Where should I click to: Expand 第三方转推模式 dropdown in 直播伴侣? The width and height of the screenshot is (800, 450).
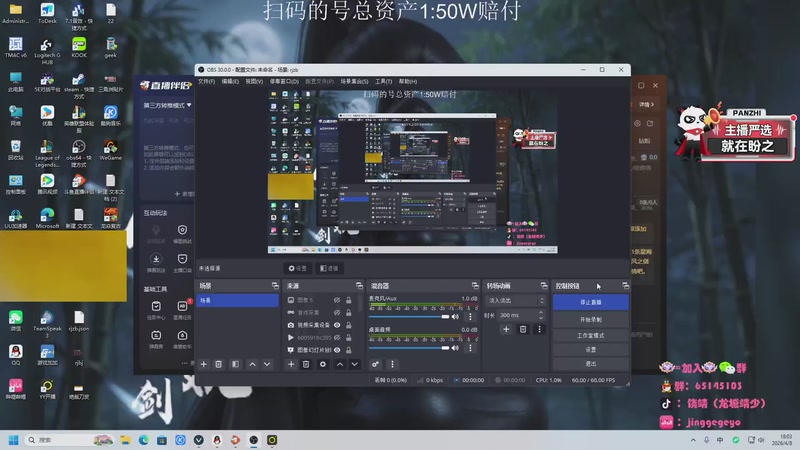[x=167, y=105]
